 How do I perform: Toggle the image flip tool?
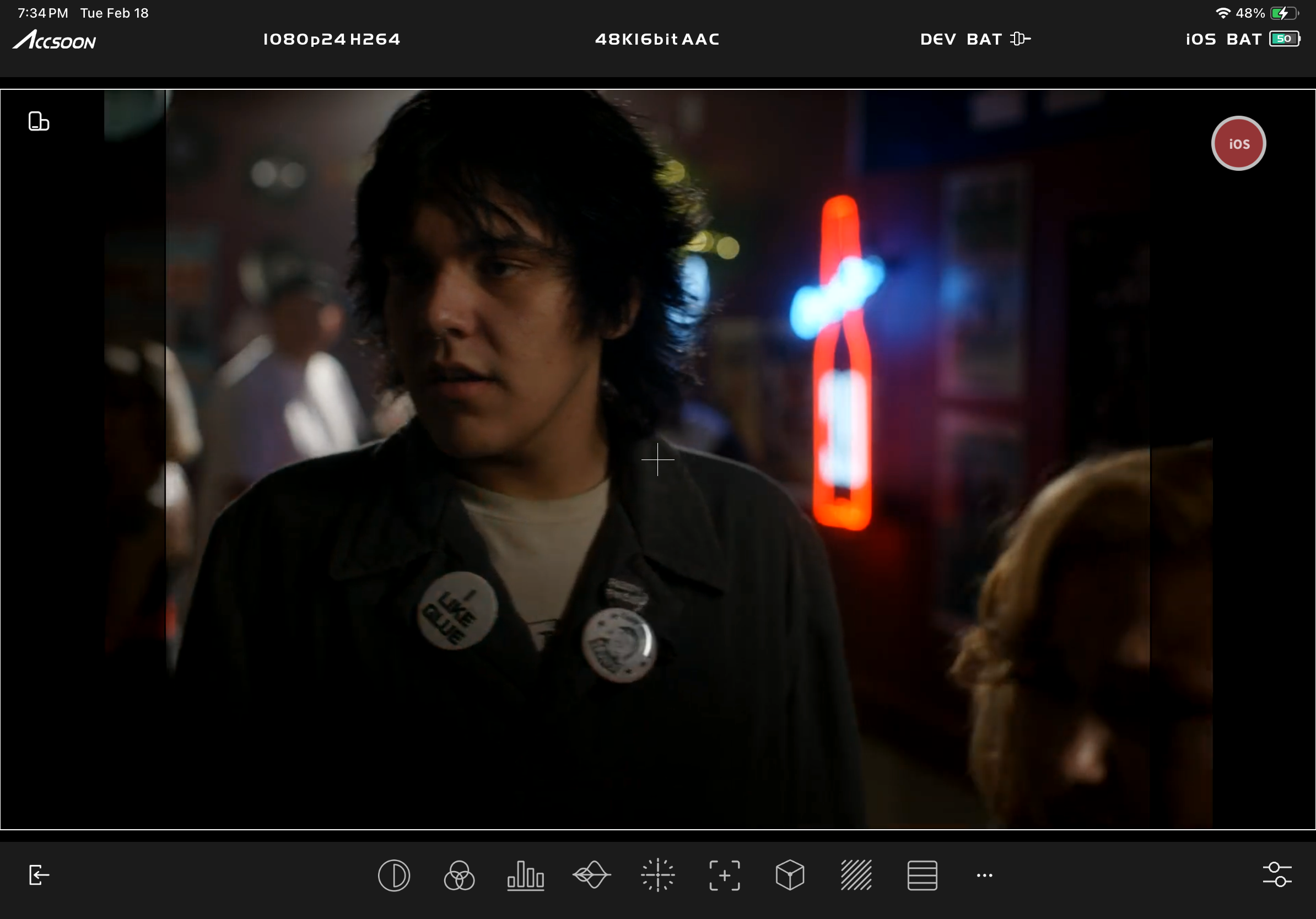point(591,875)
